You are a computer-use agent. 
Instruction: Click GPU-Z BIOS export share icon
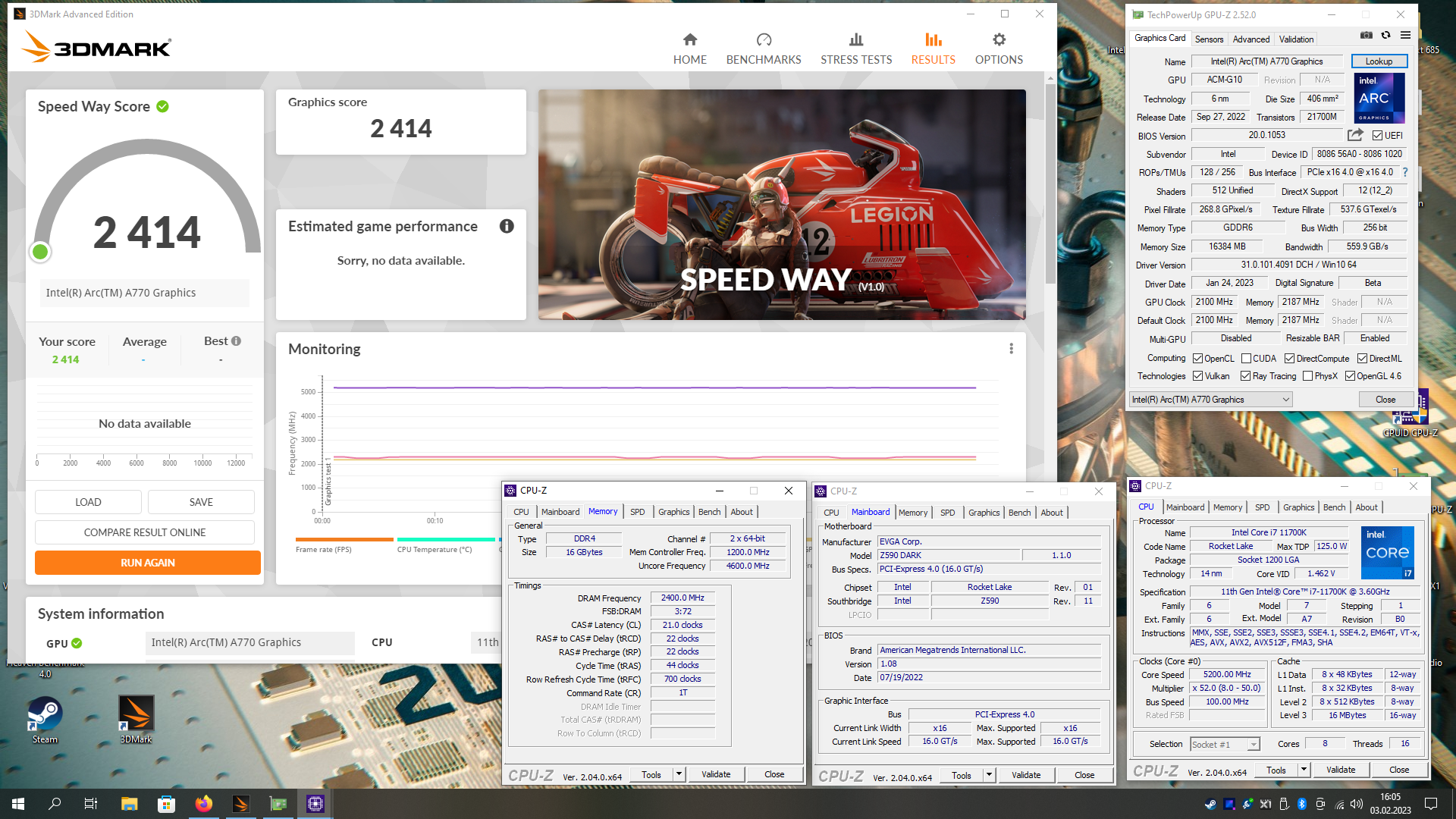(1355, 135)
